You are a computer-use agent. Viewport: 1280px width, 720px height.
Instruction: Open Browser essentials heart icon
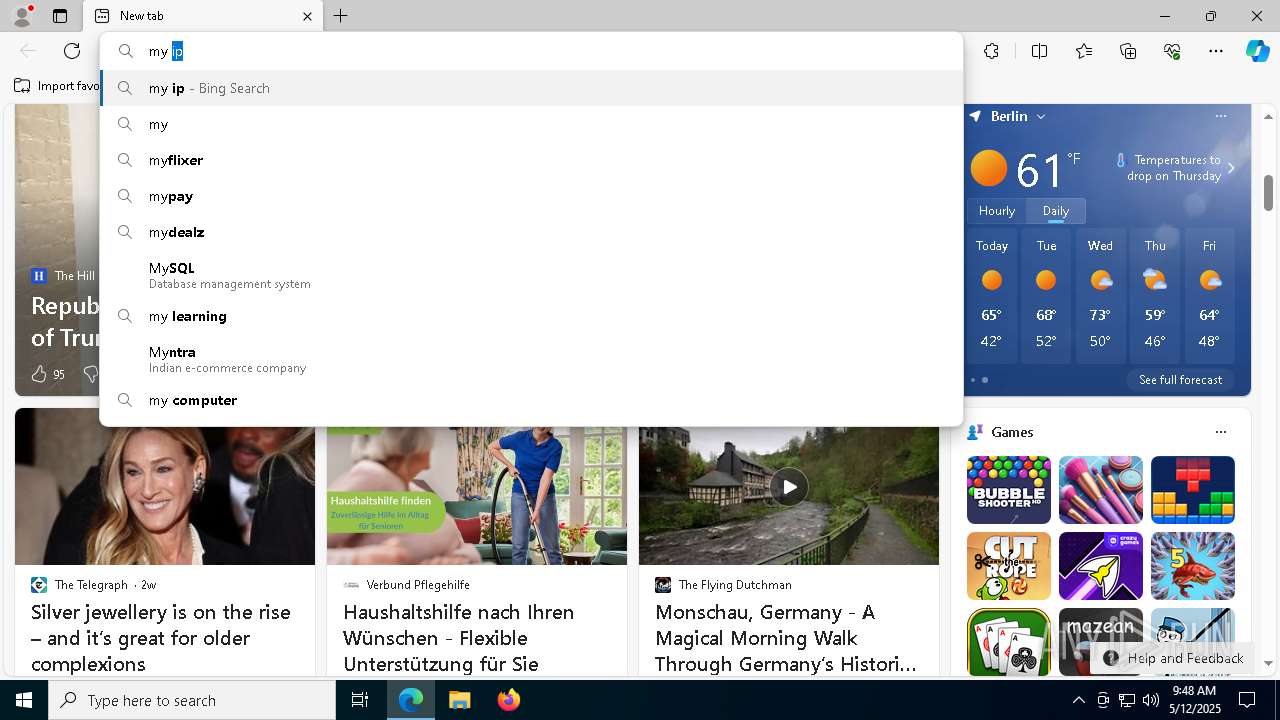point(1172,51)
